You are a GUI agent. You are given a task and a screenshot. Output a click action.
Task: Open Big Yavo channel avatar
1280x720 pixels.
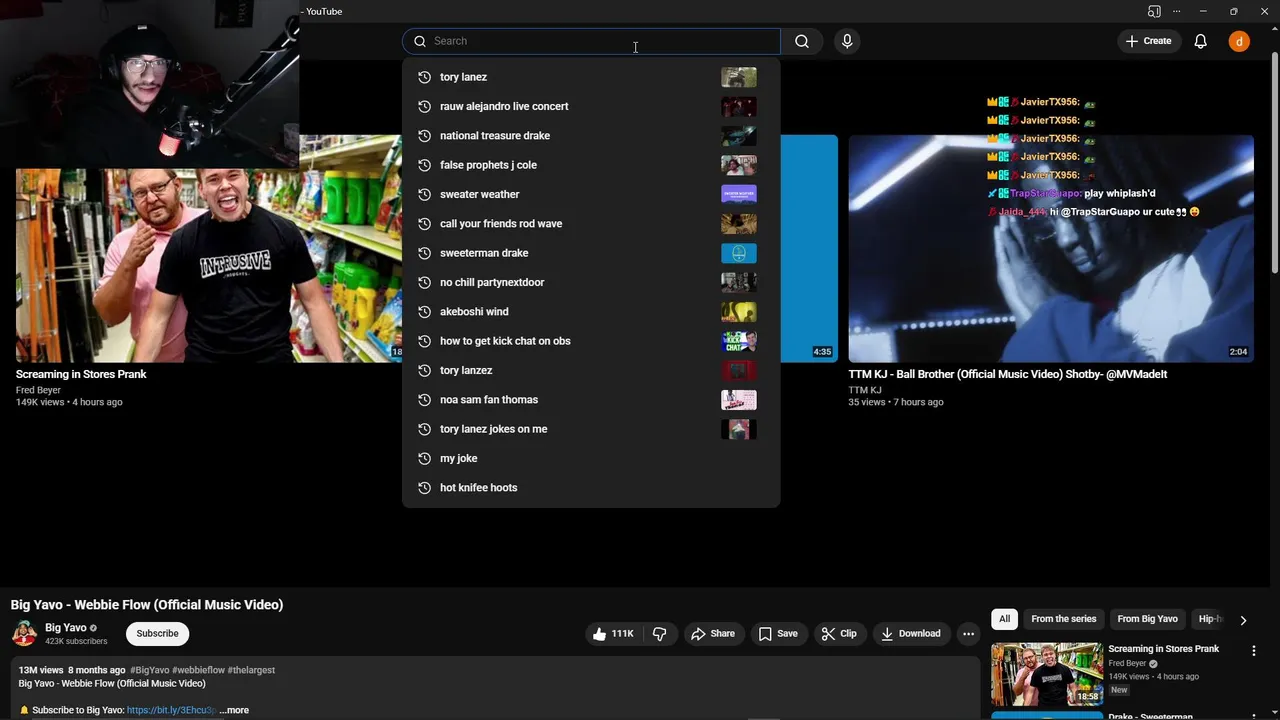[x=24, y=634]
